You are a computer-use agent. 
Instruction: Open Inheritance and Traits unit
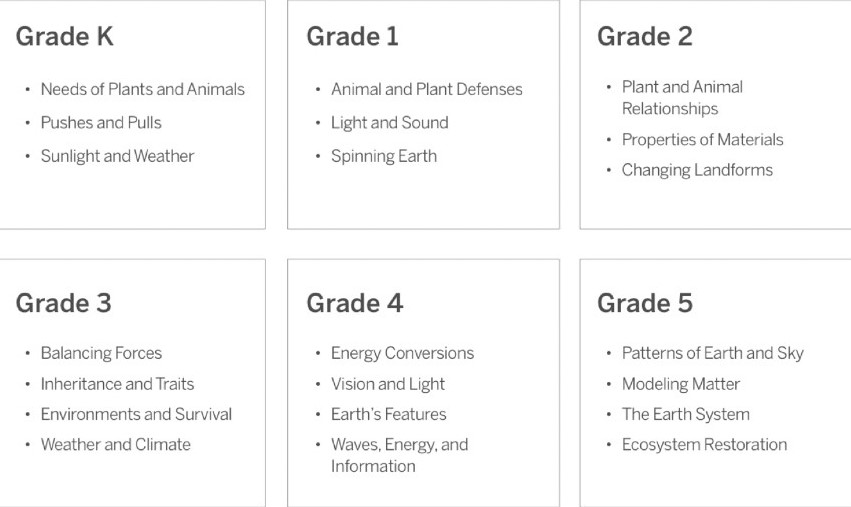click(x=117, y=384)
